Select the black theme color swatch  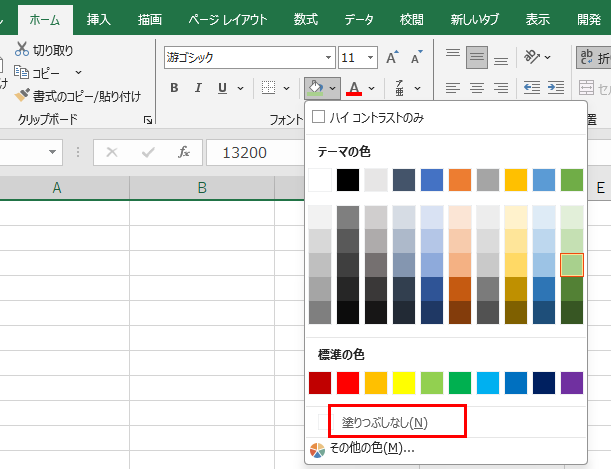pyautogui.click(x=348, y=180)
